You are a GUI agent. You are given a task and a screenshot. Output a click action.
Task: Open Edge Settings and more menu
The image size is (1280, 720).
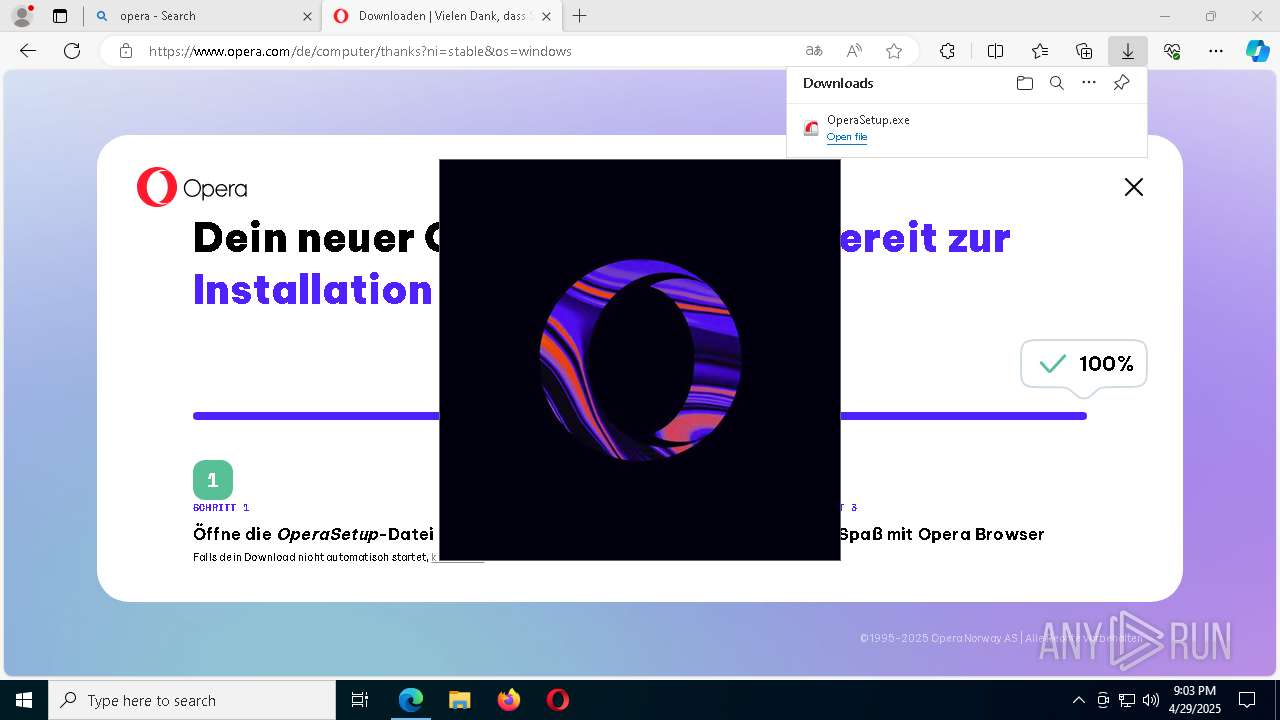1216,51
